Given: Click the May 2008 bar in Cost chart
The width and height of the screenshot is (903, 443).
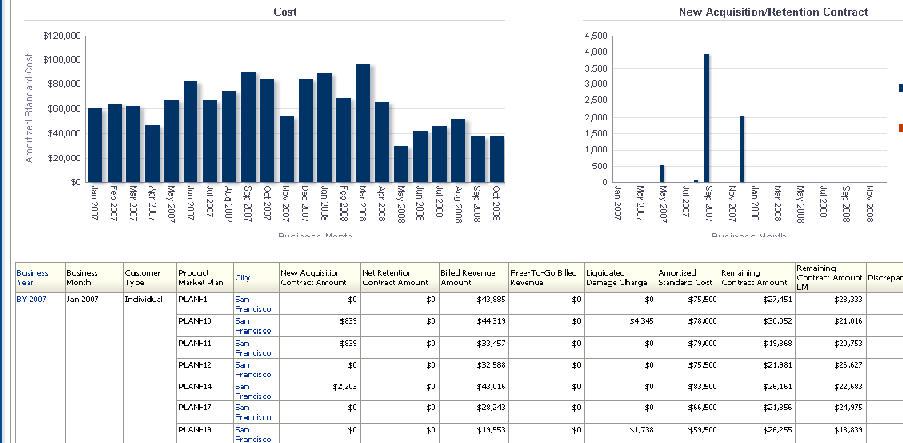Looking at the screenshot, I should pos(401,164).
